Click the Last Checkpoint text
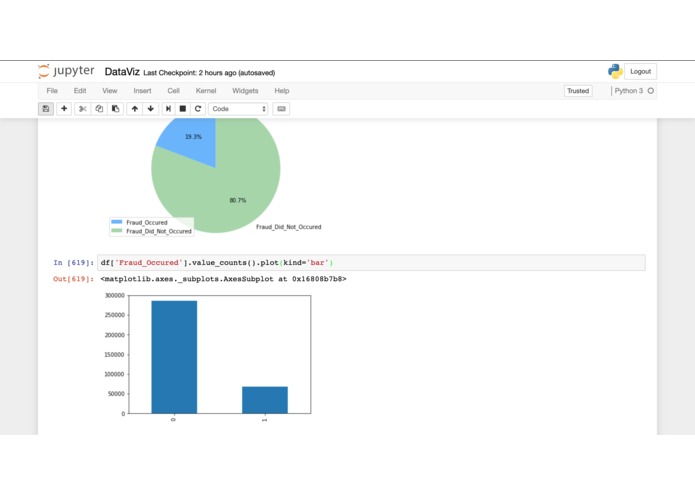The width and height of the screenshot is (695, 494). (x=209, y=73)
